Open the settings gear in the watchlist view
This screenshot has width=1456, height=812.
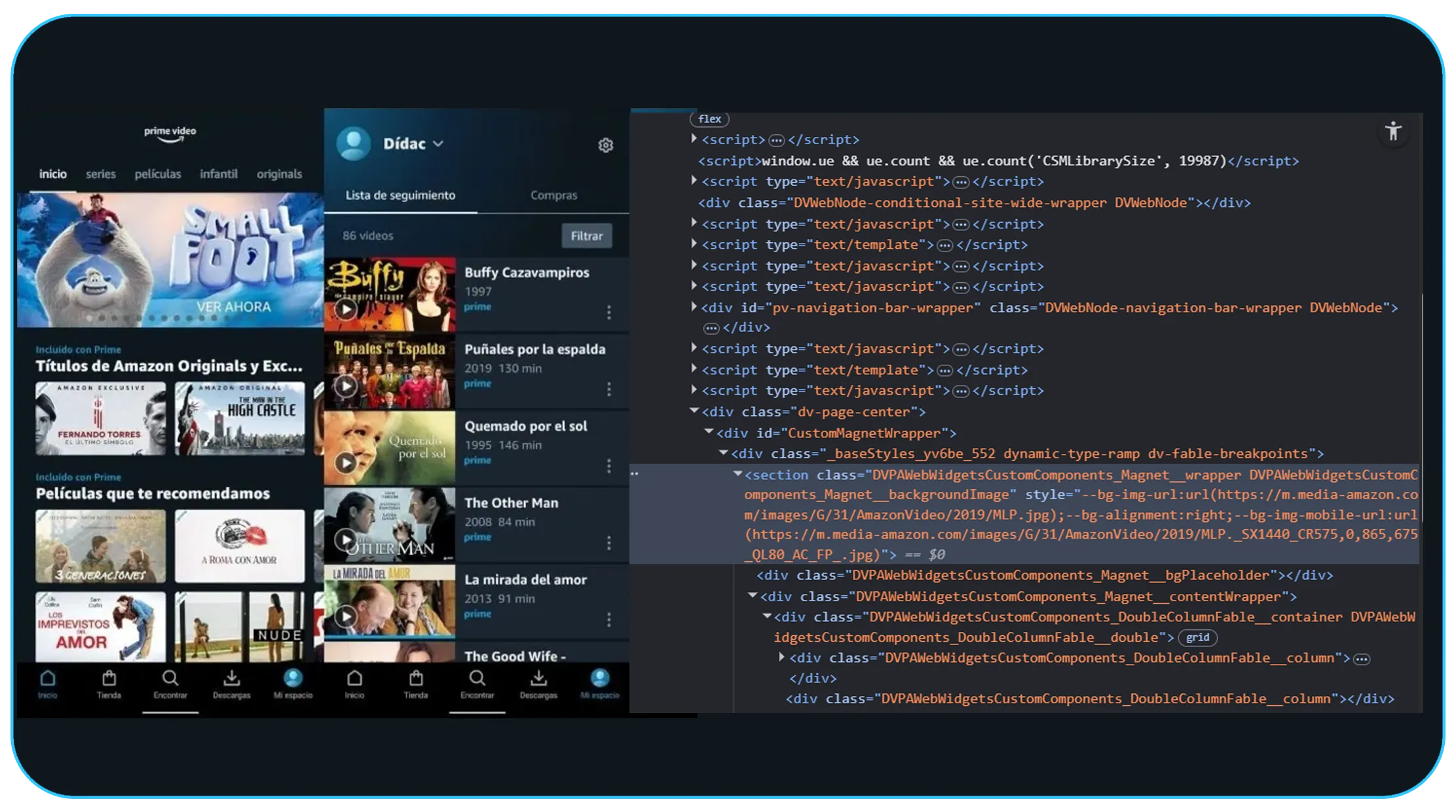tap(606, 145)
